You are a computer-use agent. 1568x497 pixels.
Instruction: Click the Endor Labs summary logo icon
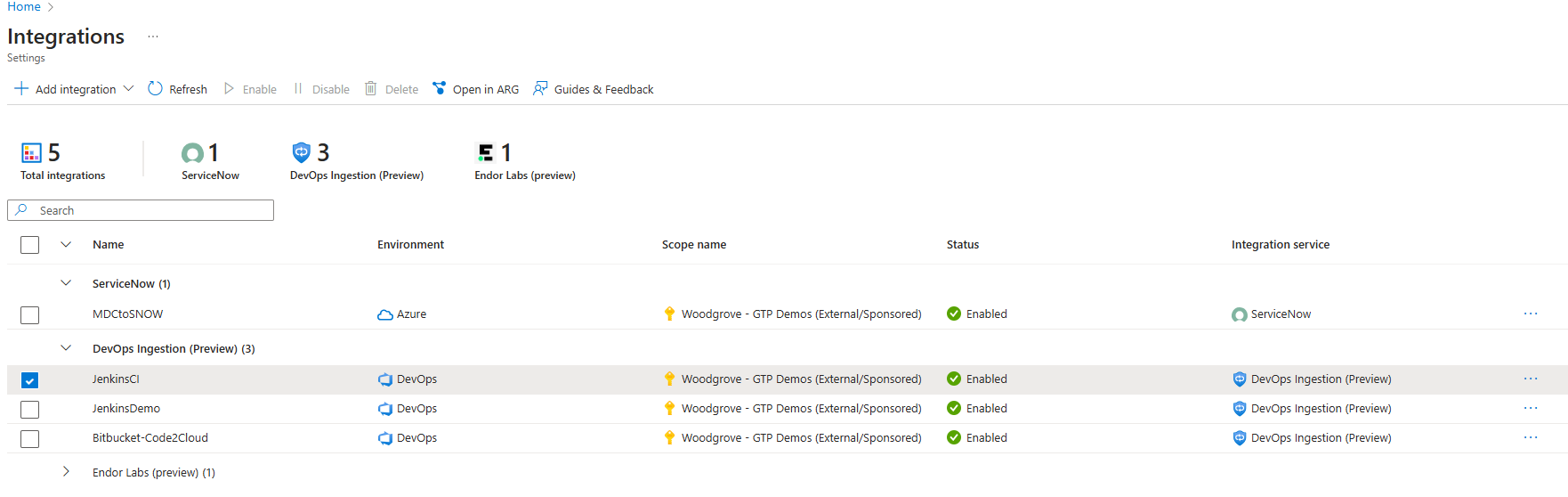coord(485,153)
